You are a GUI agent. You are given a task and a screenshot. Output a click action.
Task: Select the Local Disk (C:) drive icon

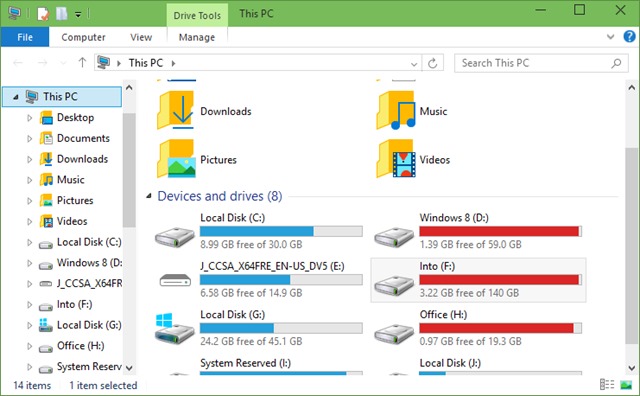click(x=175, y=237)
